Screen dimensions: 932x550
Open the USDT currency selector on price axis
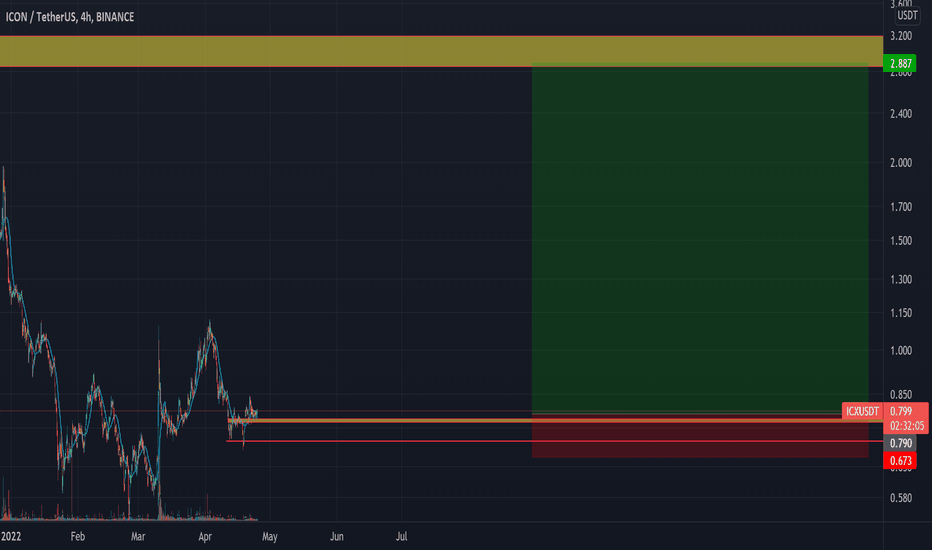pos(907,15)
